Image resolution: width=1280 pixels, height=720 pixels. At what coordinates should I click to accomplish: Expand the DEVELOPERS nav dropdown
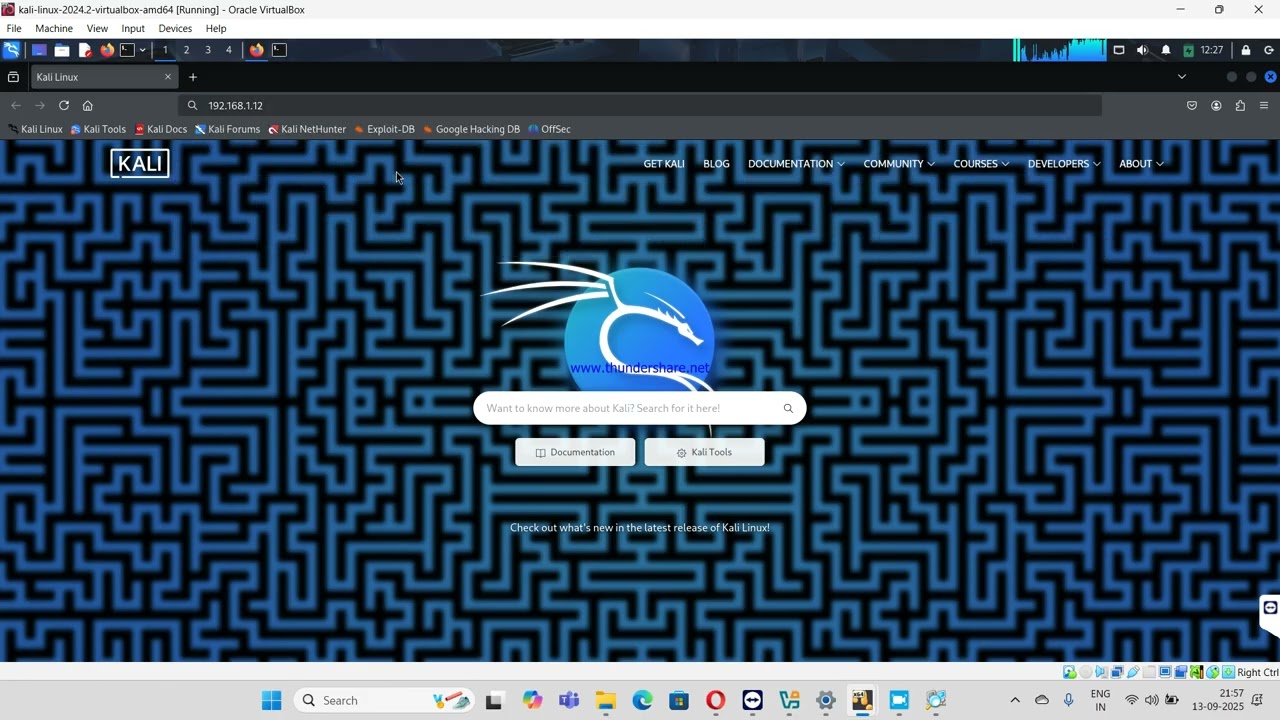click(1064, 164)
